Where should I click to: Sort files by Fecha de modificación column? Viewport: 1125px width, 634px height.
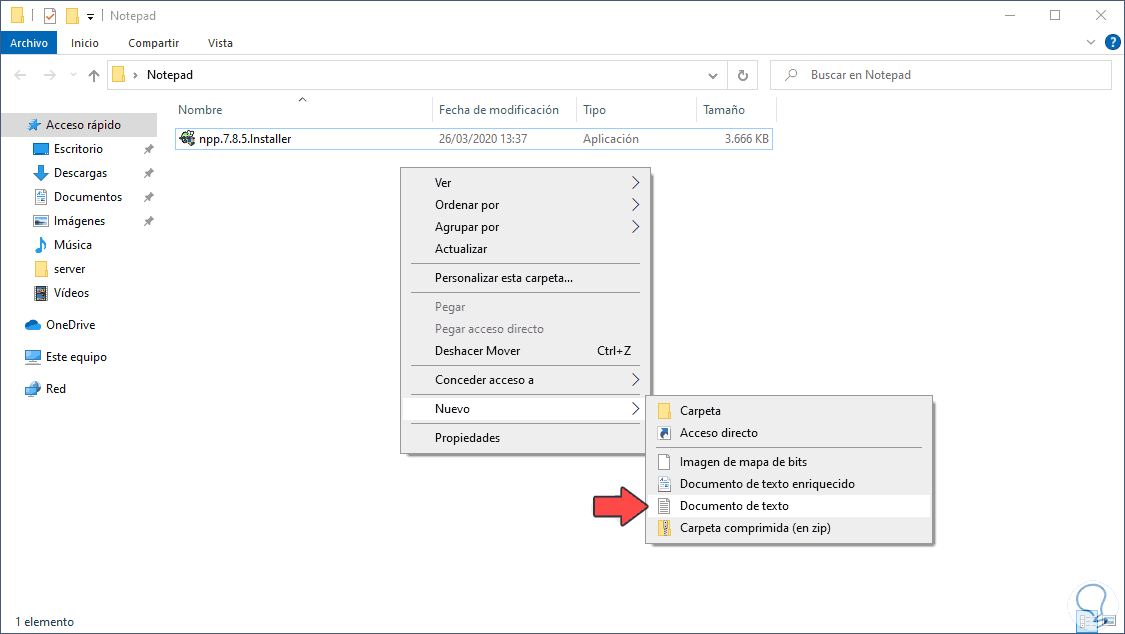(x=498, y=110)
